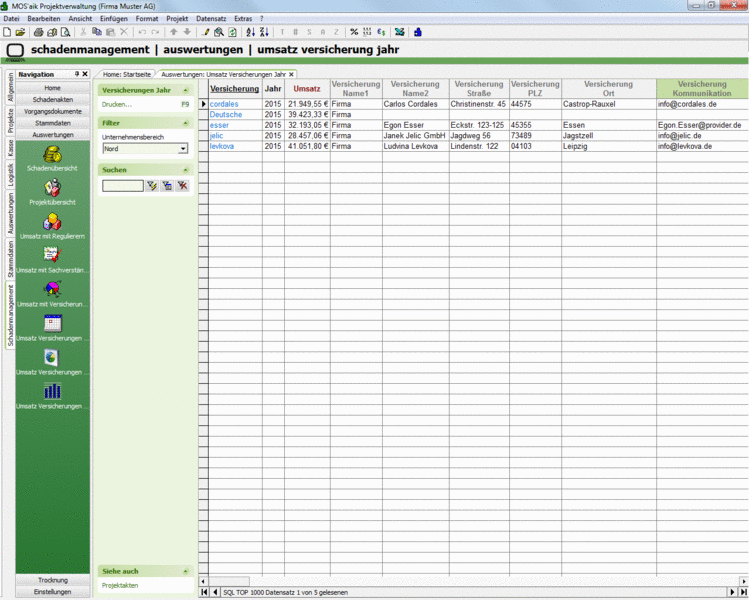Open Umsatz mit Regulierern icon
Image resolution: width=749 pixels, height=600 pixels.
pos(52,222)
